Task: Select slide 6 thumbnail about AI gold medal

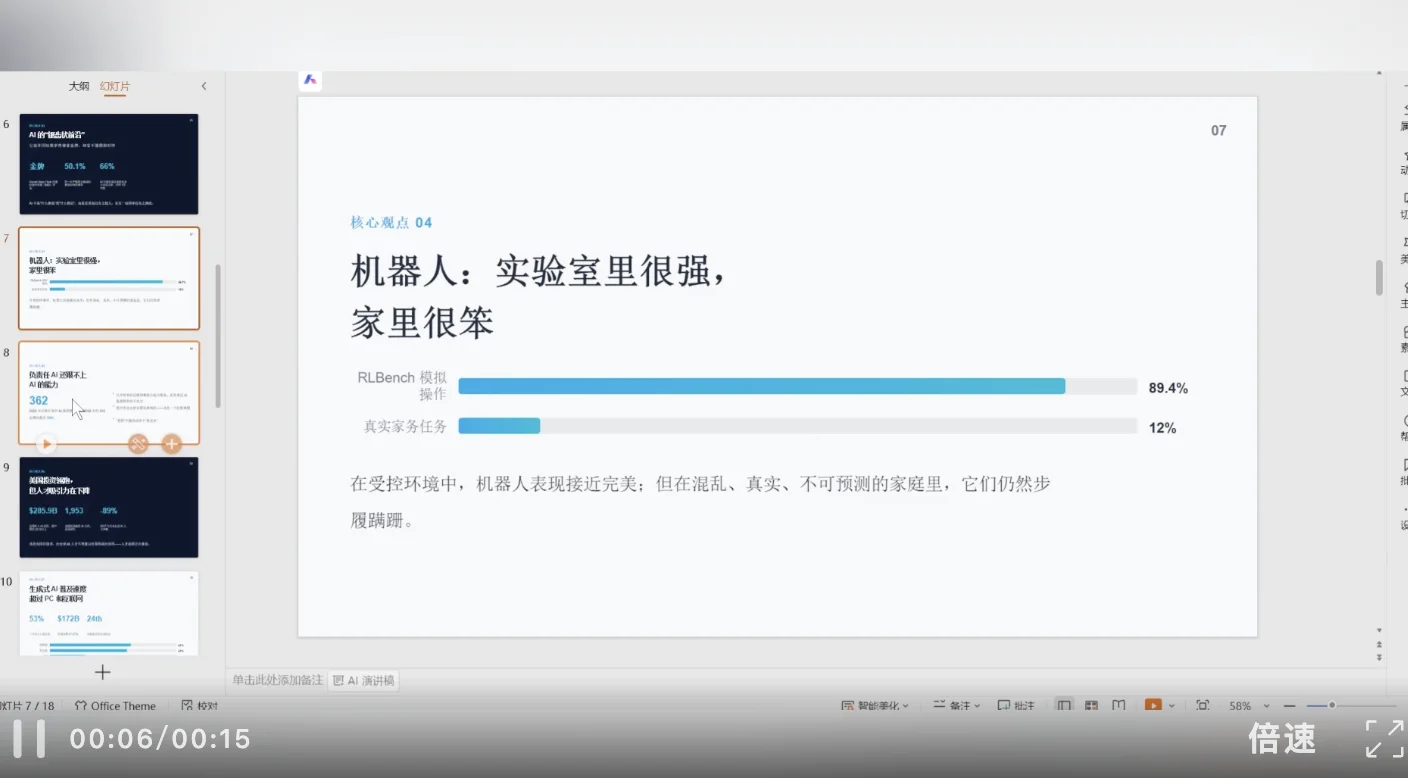Action: (109, 164)
